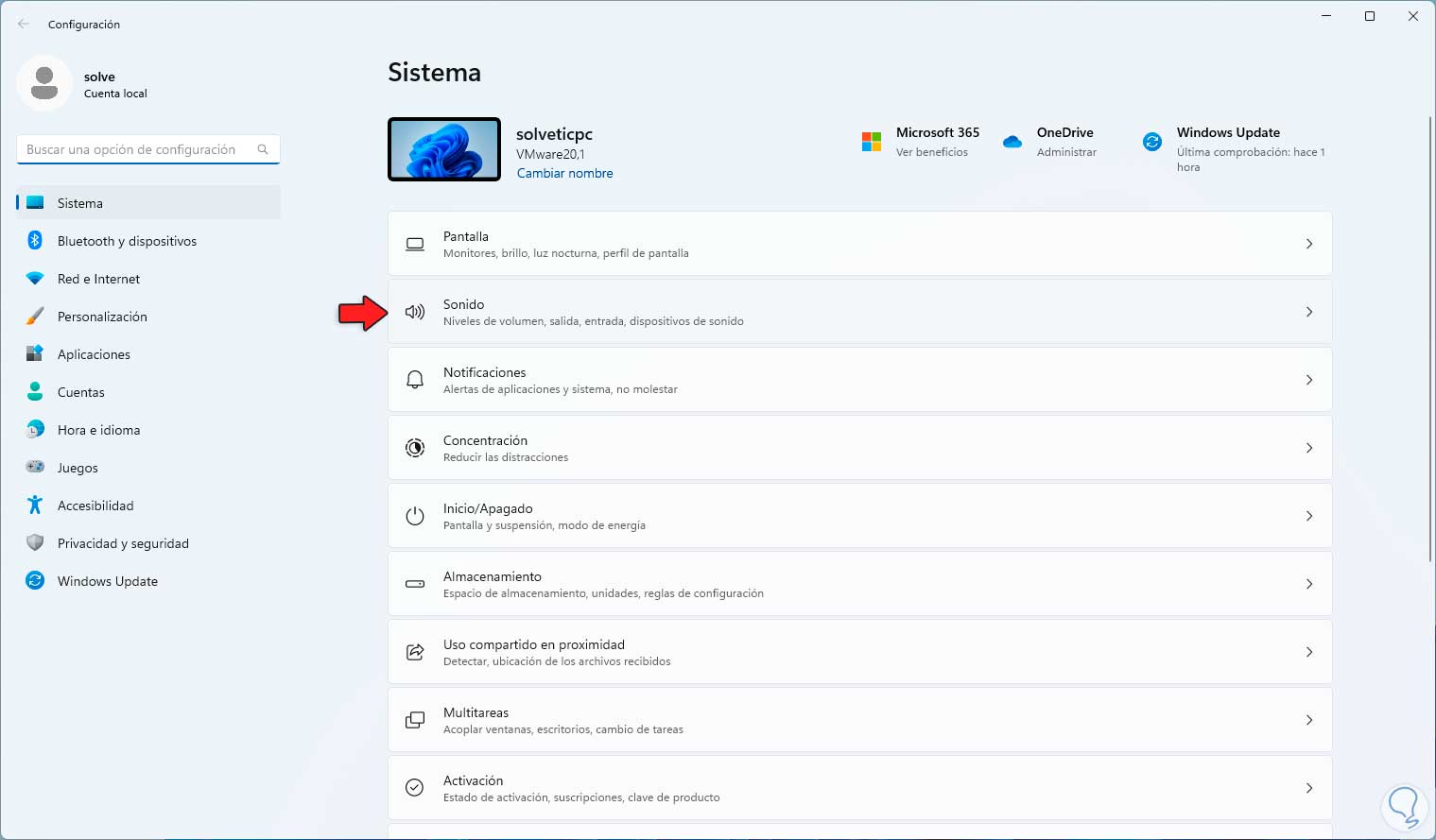Click the power icon for Inicio/Apagado

[415, 516]
